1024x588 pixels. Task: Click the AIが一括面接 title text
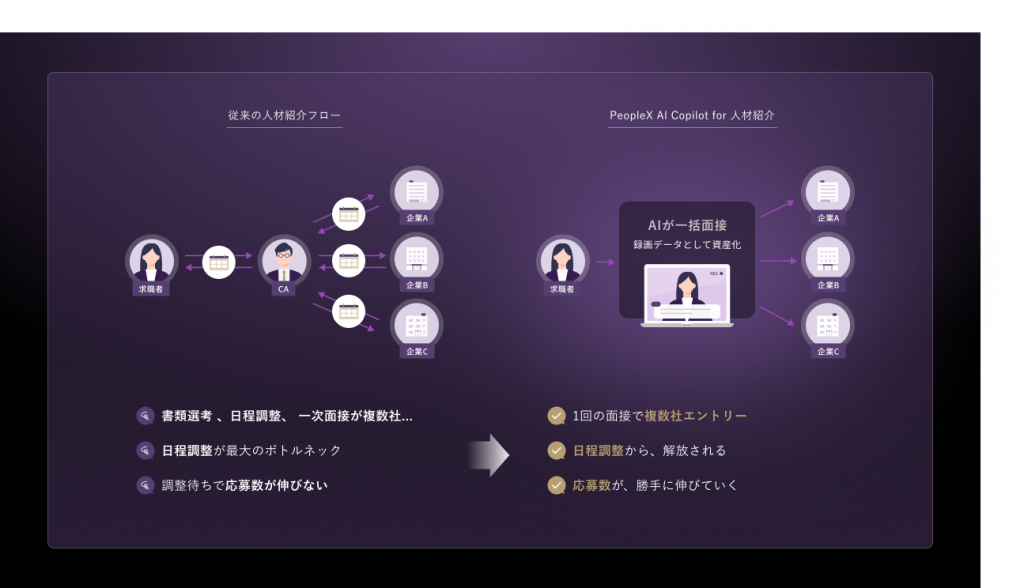686,225
